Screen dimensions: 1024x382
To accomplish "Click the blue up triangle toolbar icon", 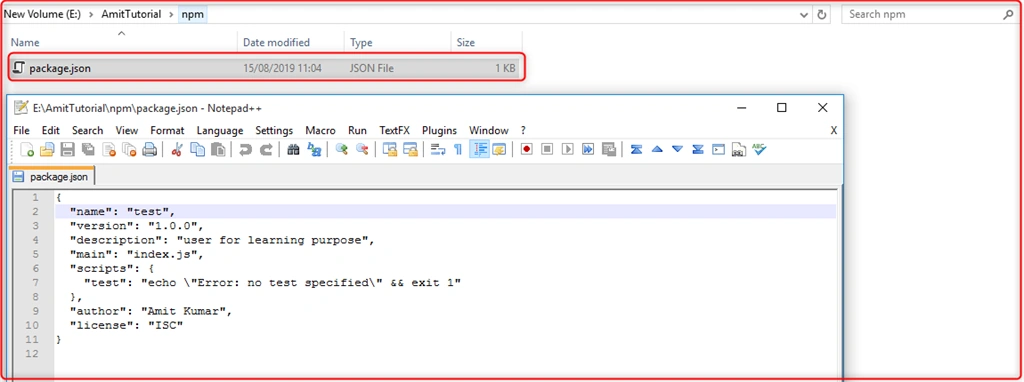I will coord(656,150).
